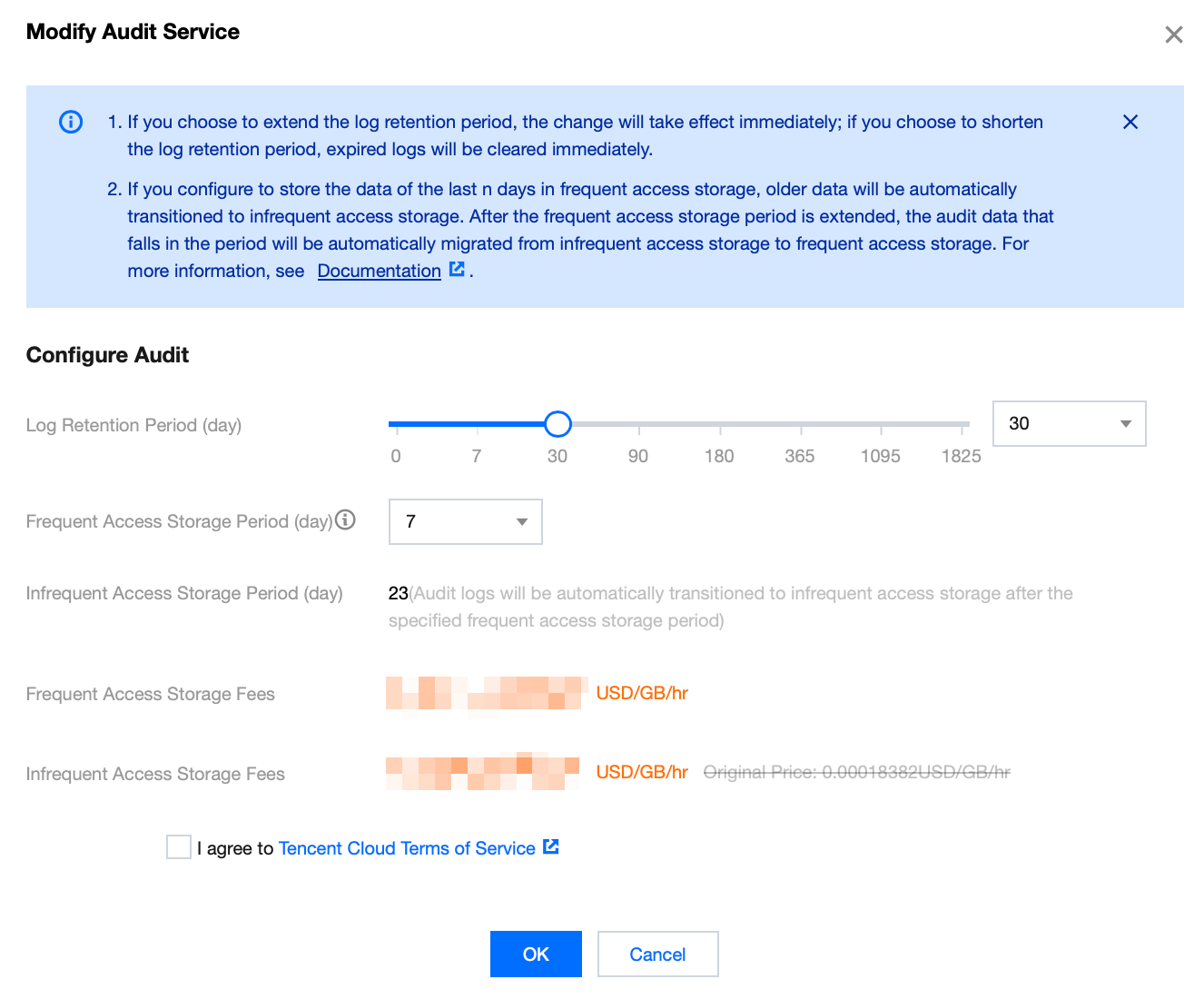Set retention slider to 1095 days mark
This screenshot has height=999, width=1204.
(881, 424)
